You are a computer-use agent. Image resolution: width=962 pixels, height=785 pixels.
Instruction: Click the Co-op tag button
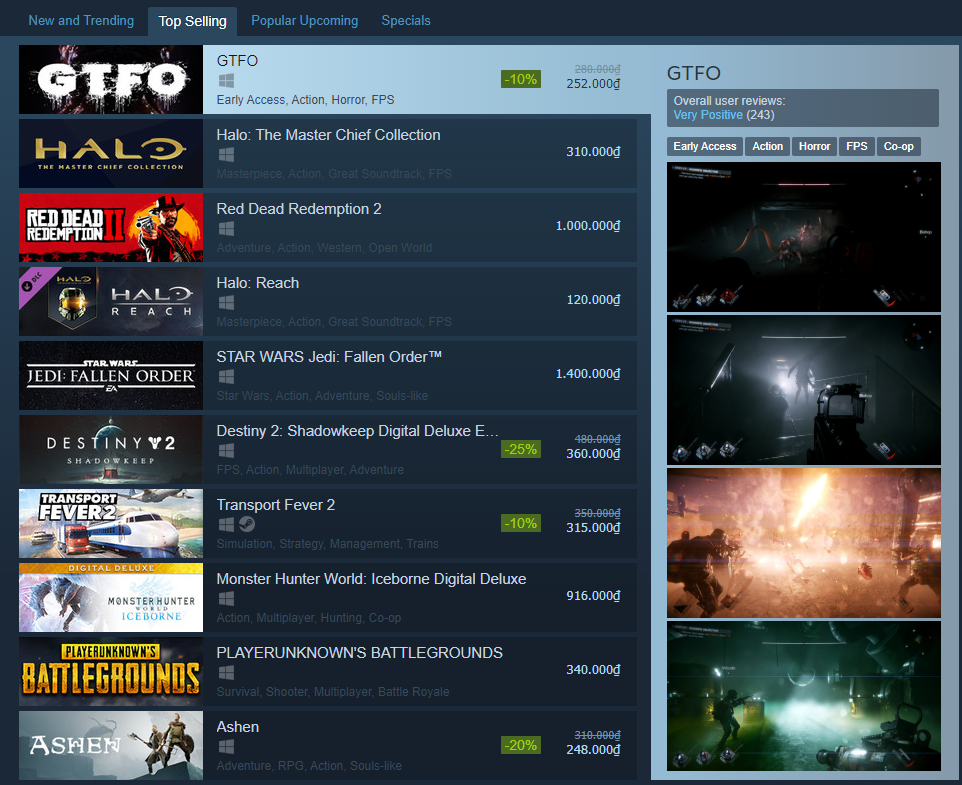[898, 147]
